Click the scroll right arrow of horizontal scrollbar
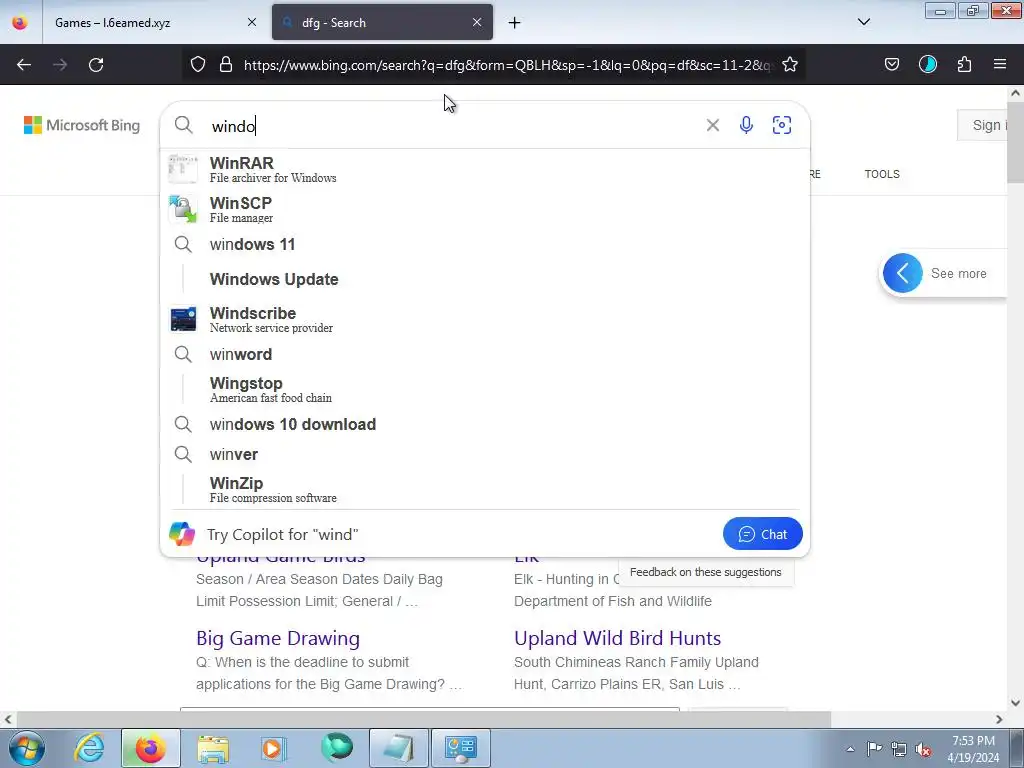This screenshot has width=1024, height=768. [x=999, y=719]
